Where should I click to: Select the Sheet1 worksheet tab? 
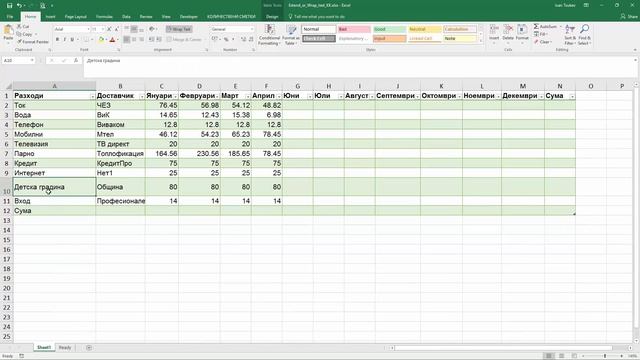(x=44, y=348)
